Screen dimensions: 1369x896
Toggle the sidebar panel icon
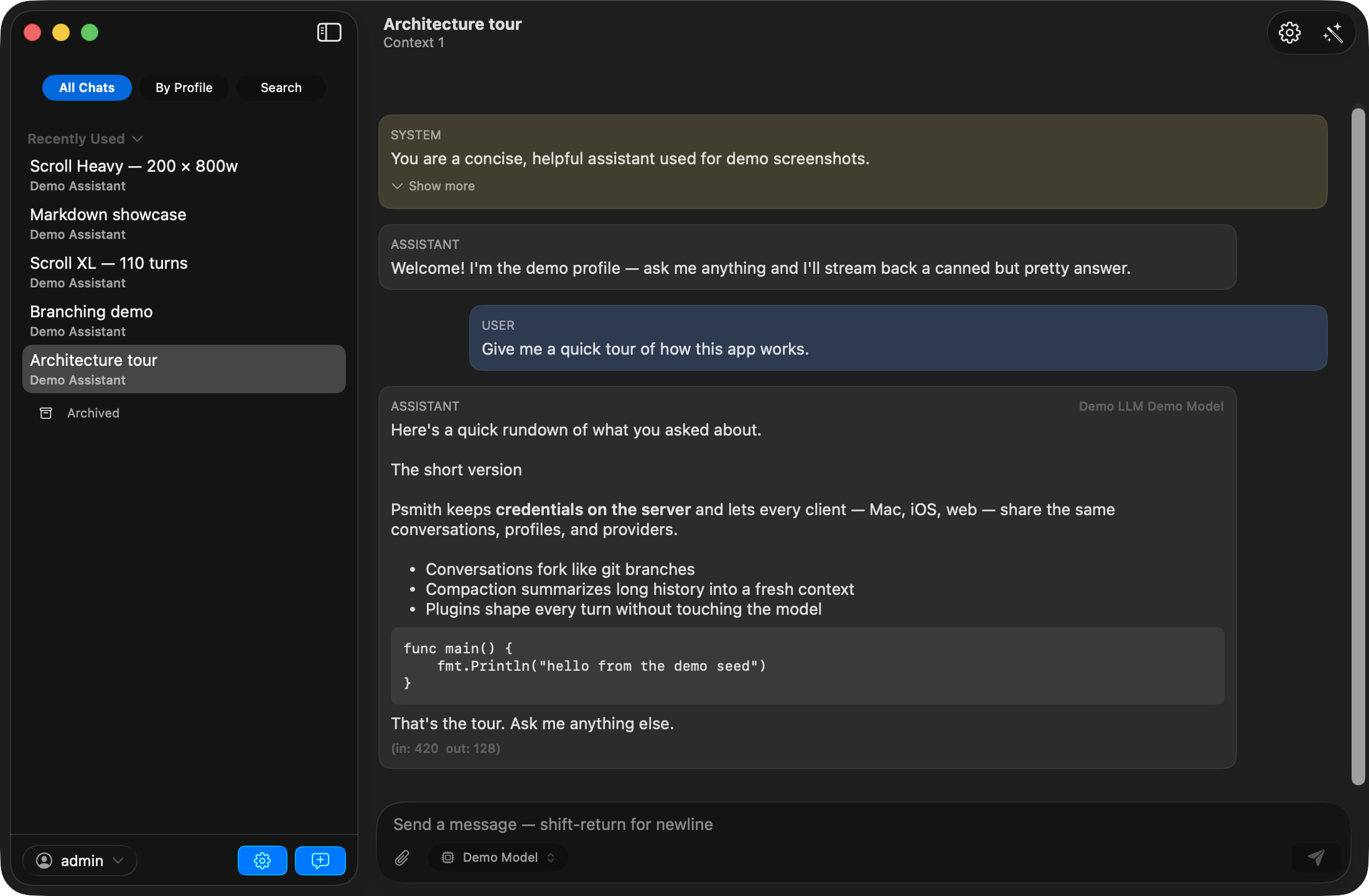click(x=329, y=32)
